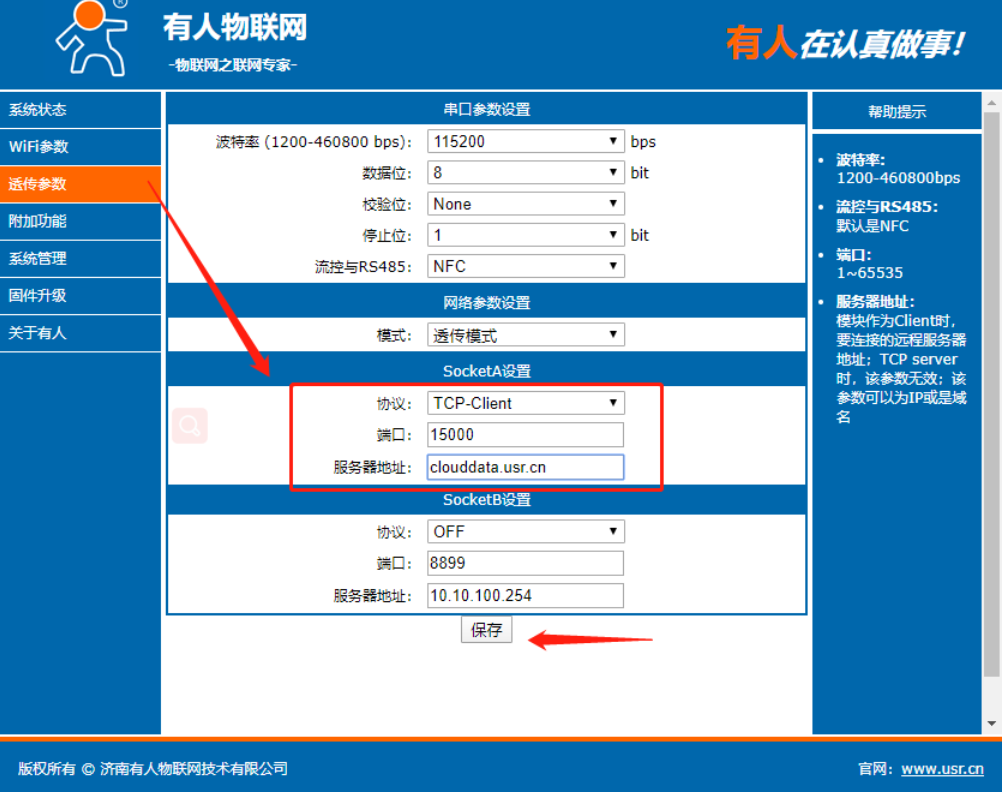Open the flow control NFC dropdown
1004x794 pixels.
525,266
